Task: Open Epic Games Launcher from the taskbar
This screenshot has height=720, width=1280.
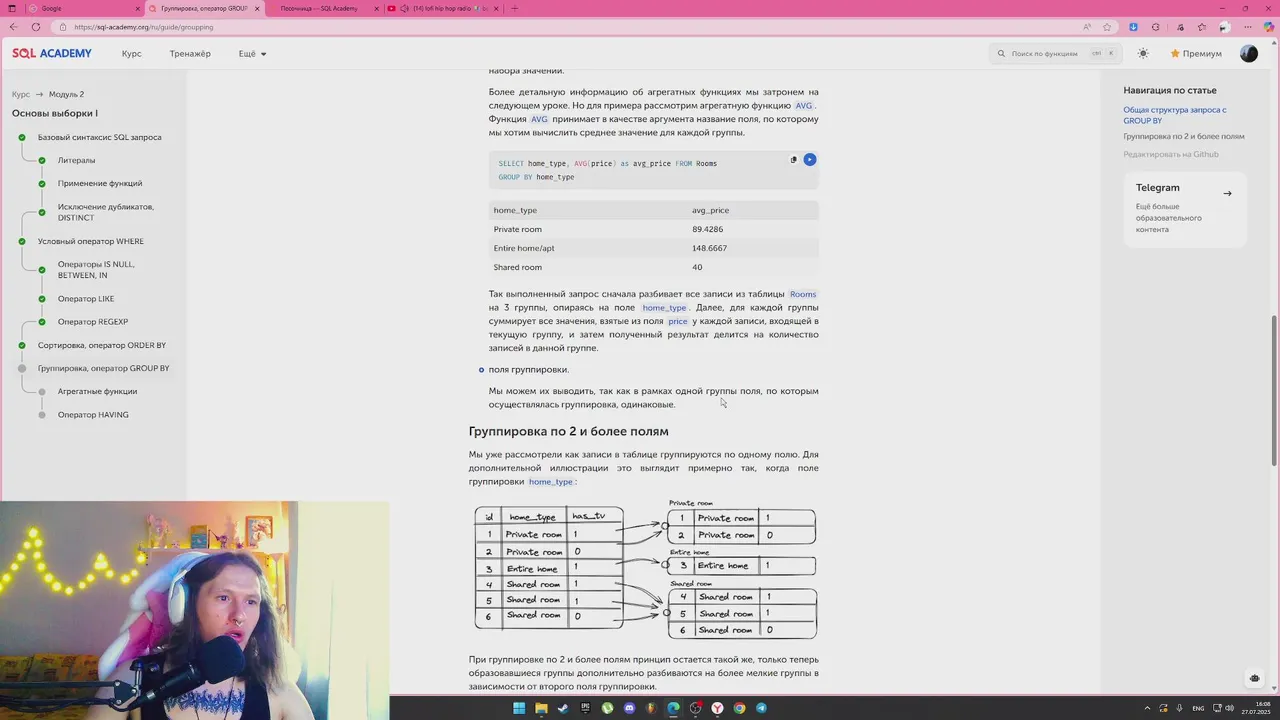Action: [585, 708]
